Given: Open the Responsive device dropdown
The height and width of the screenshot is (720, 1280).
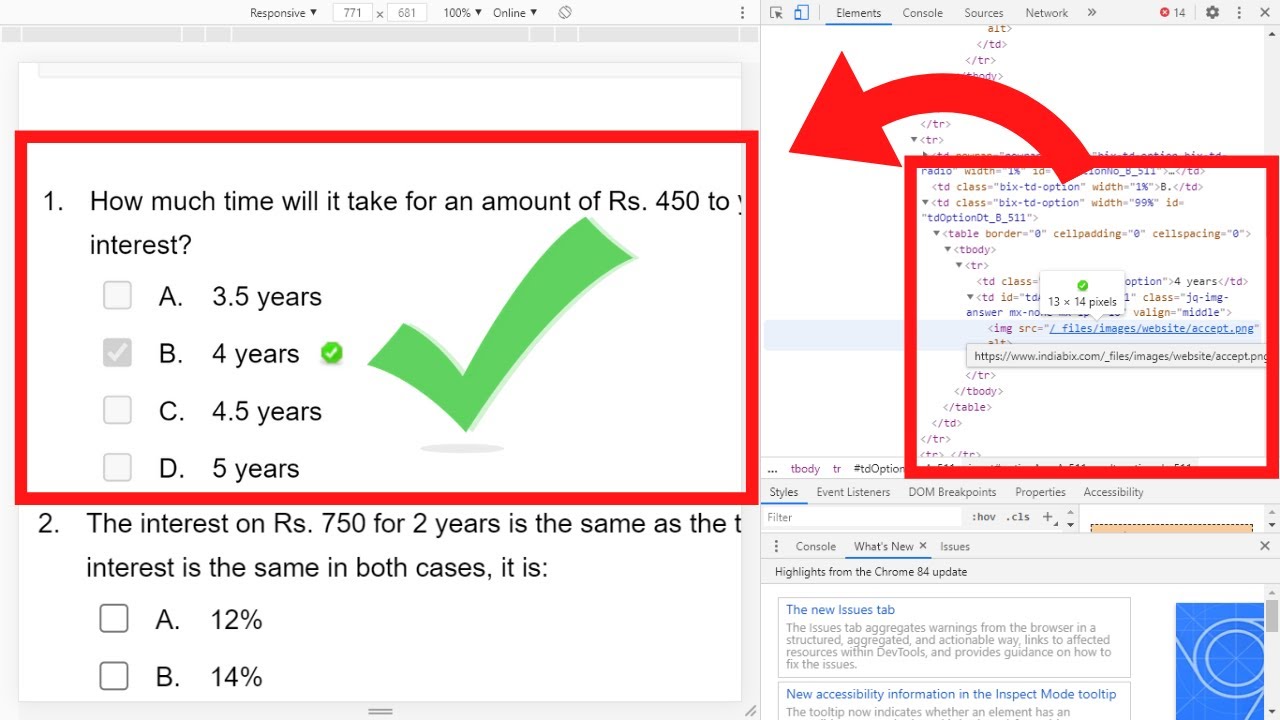Looking at the screenshot, I should point(284,13).
